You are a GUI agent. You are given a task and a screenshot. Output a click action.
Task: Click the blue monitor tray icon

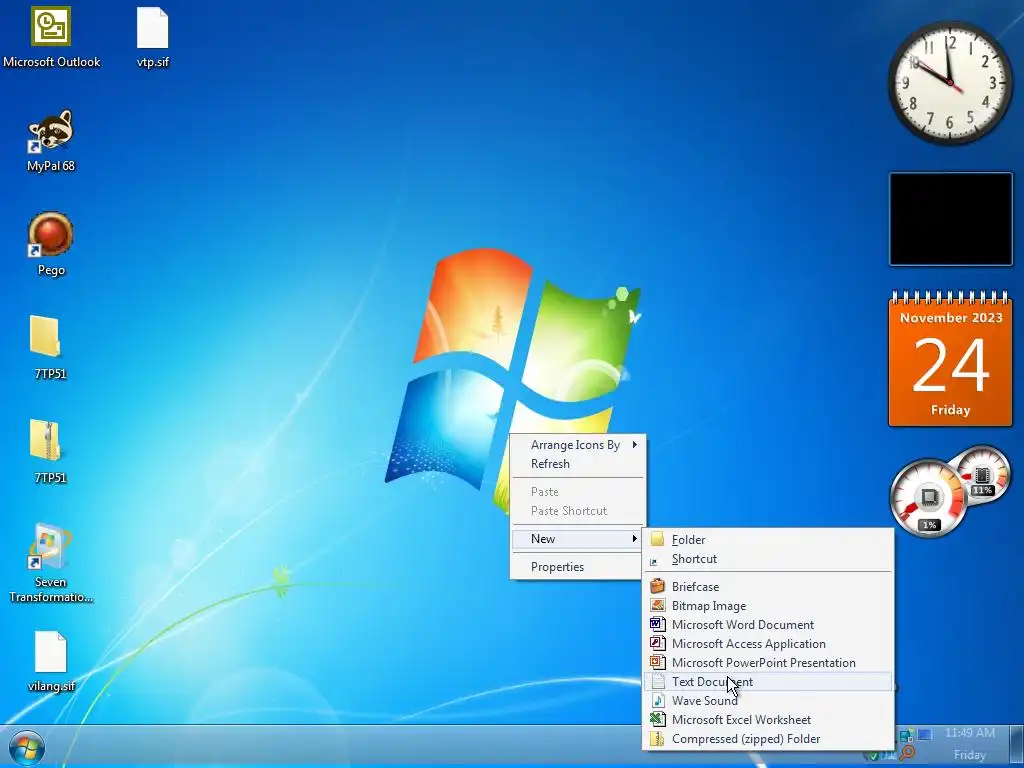coord(925,735)
